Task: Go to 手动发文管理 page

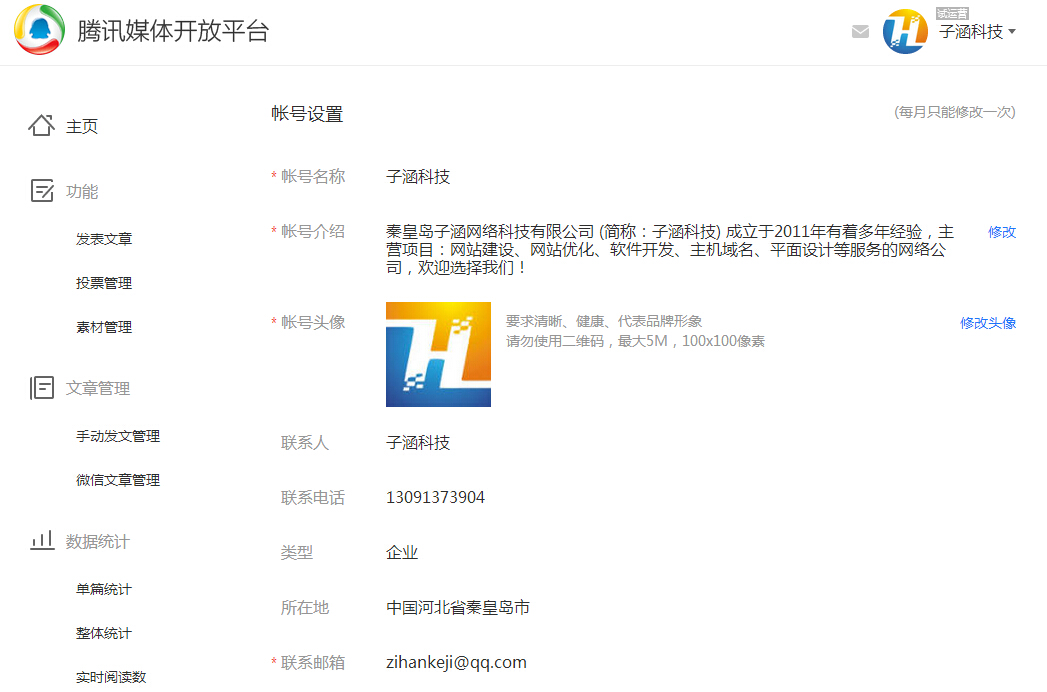Action: point(118,436)
